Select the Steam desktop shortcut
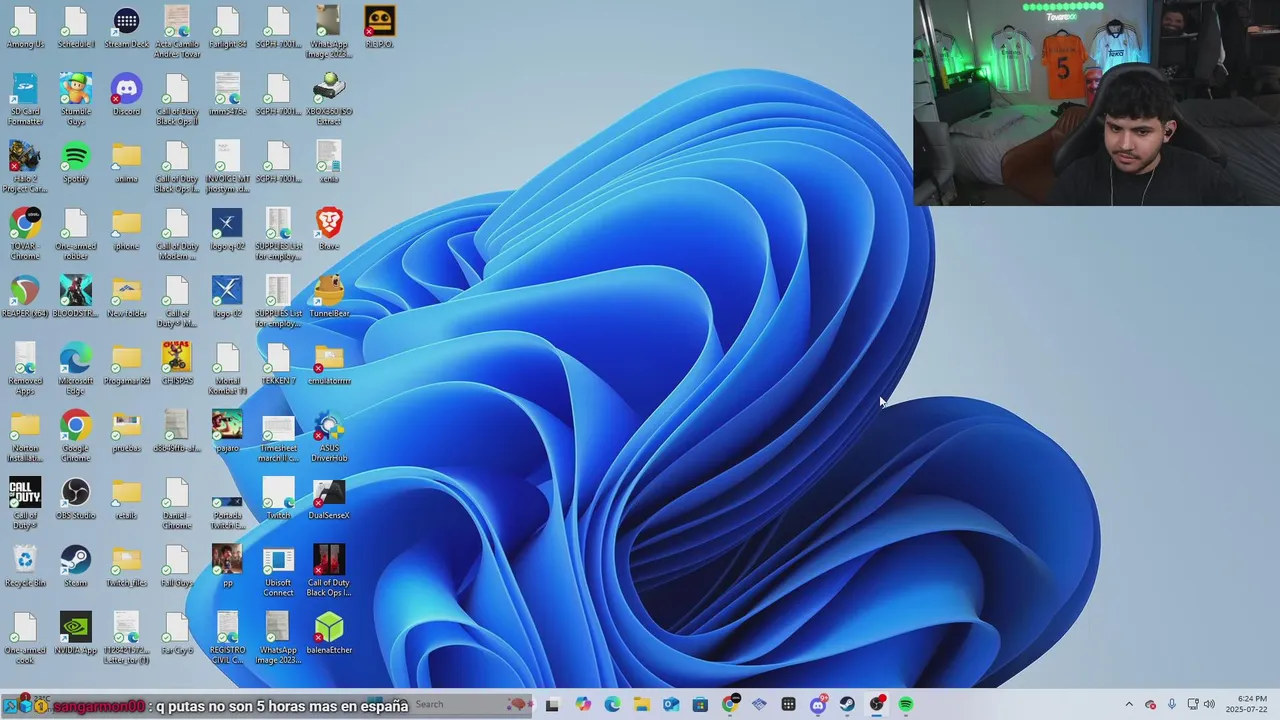Image resolution: width=1280 pixels, height=720 pixels. point(76,566)
